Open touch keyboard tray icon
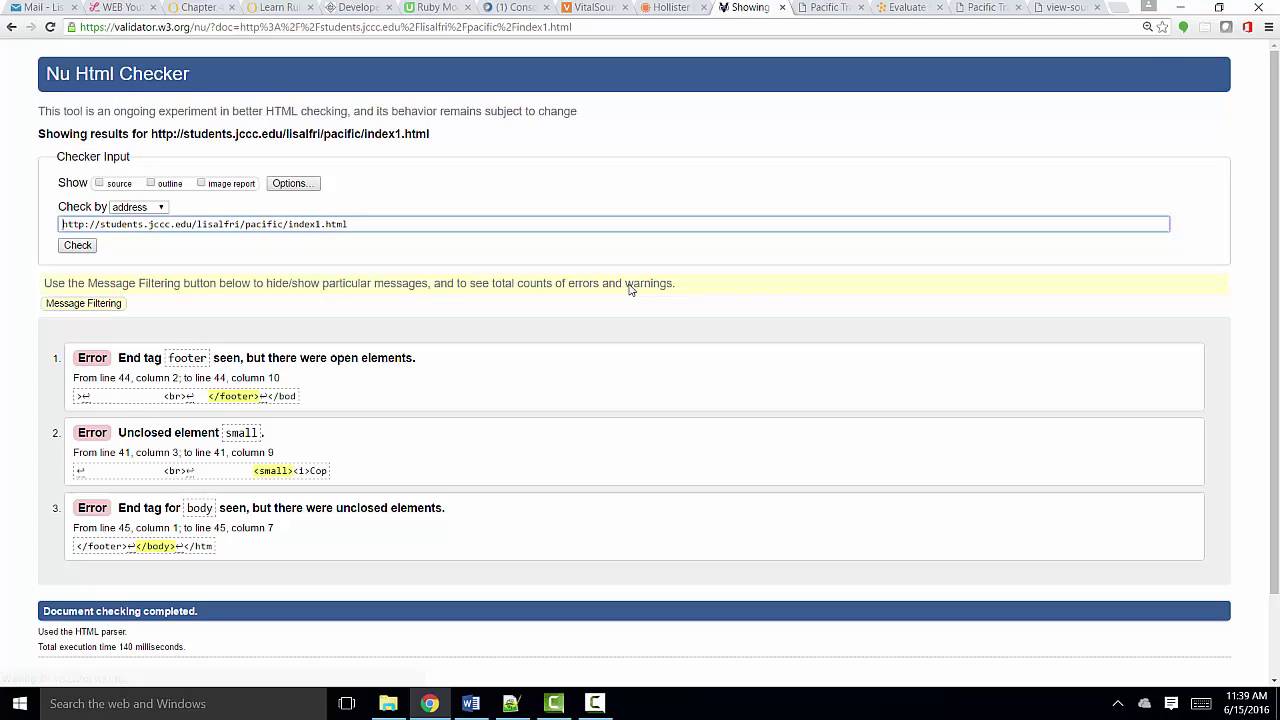The image size is (1280, 720). click(x=1201, y=703)
